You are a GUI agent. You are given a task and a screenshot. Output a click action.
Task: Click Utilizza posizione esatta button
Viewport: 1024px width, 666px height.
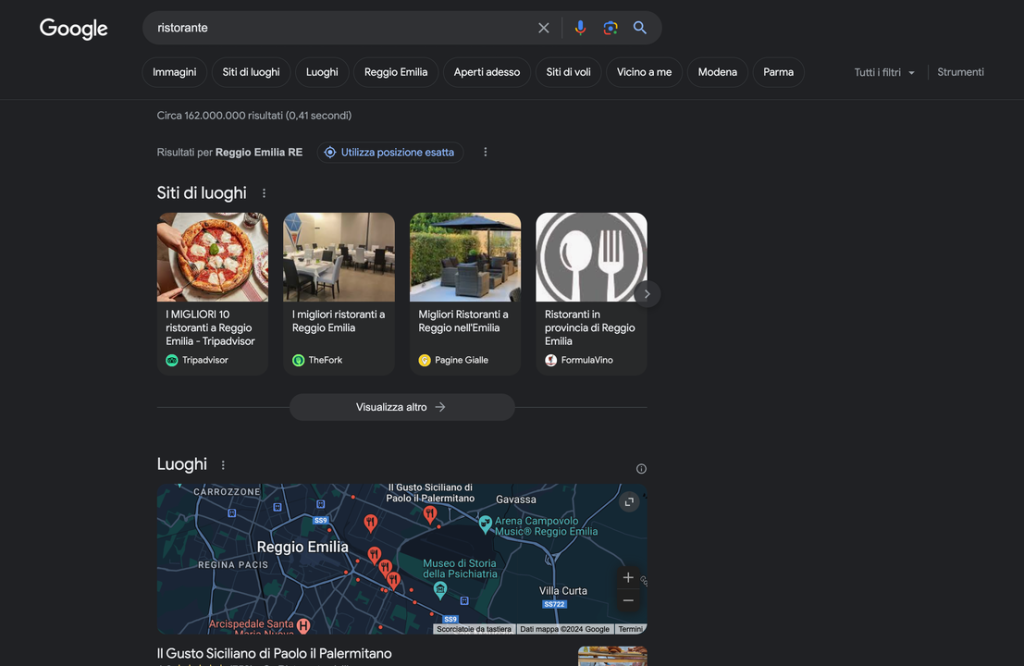tap(390, 152)
